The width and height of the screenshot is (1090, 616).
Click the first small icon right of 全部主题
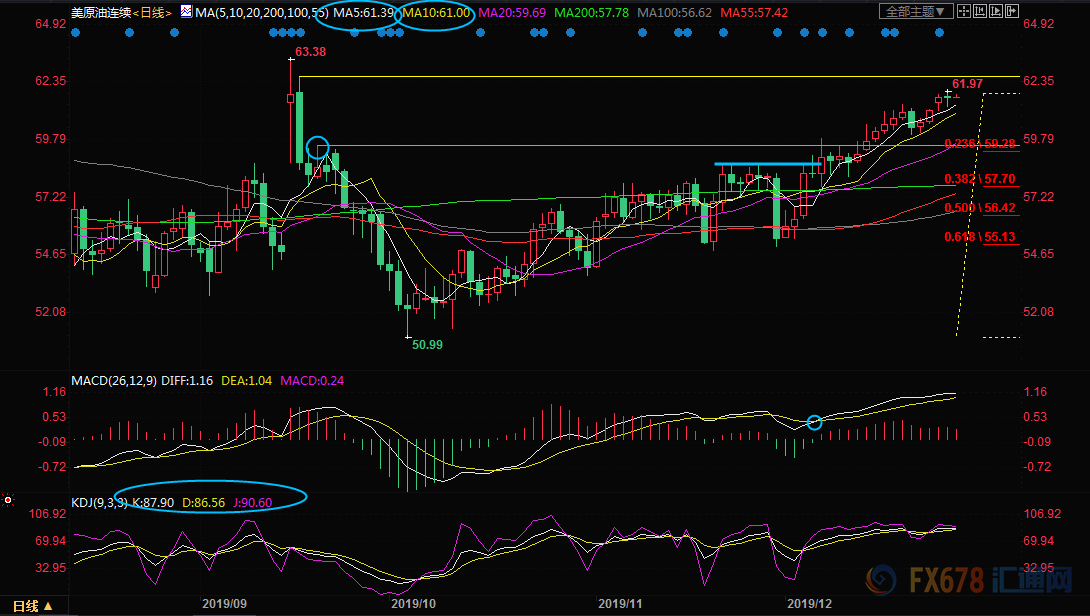(962, 11)
